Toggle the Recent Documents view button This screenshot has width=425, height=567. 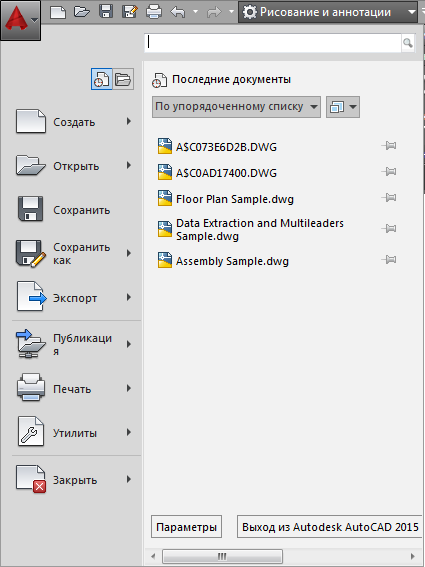pos(102,79)
